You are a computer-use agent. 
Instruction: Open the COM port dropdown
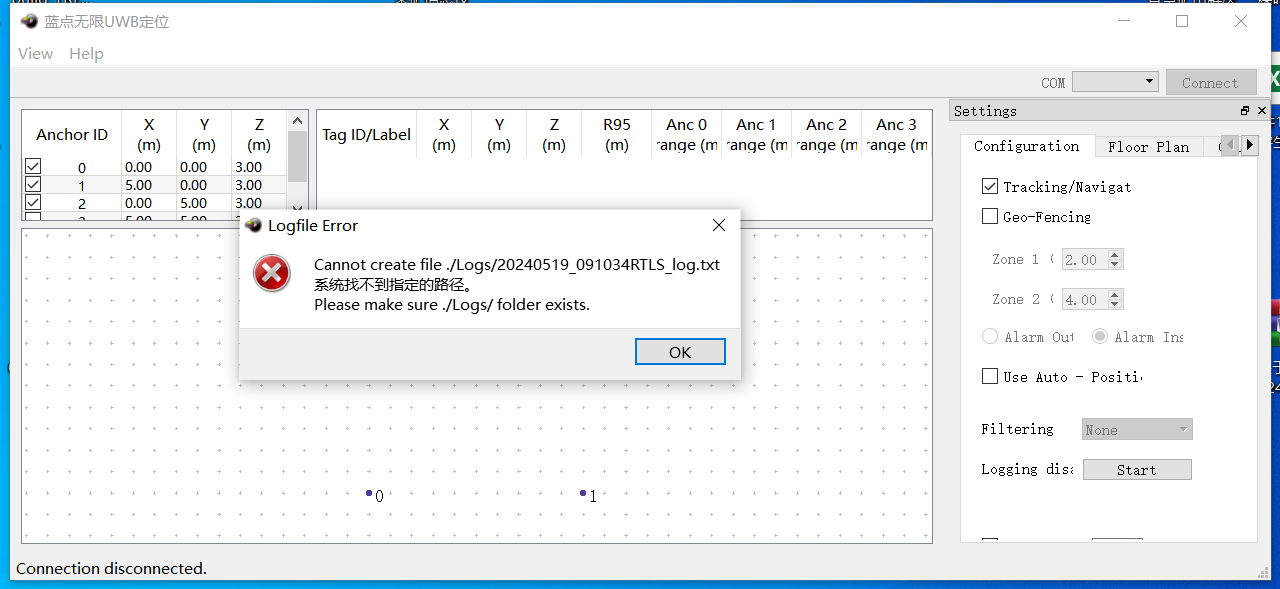[1115, 82]
